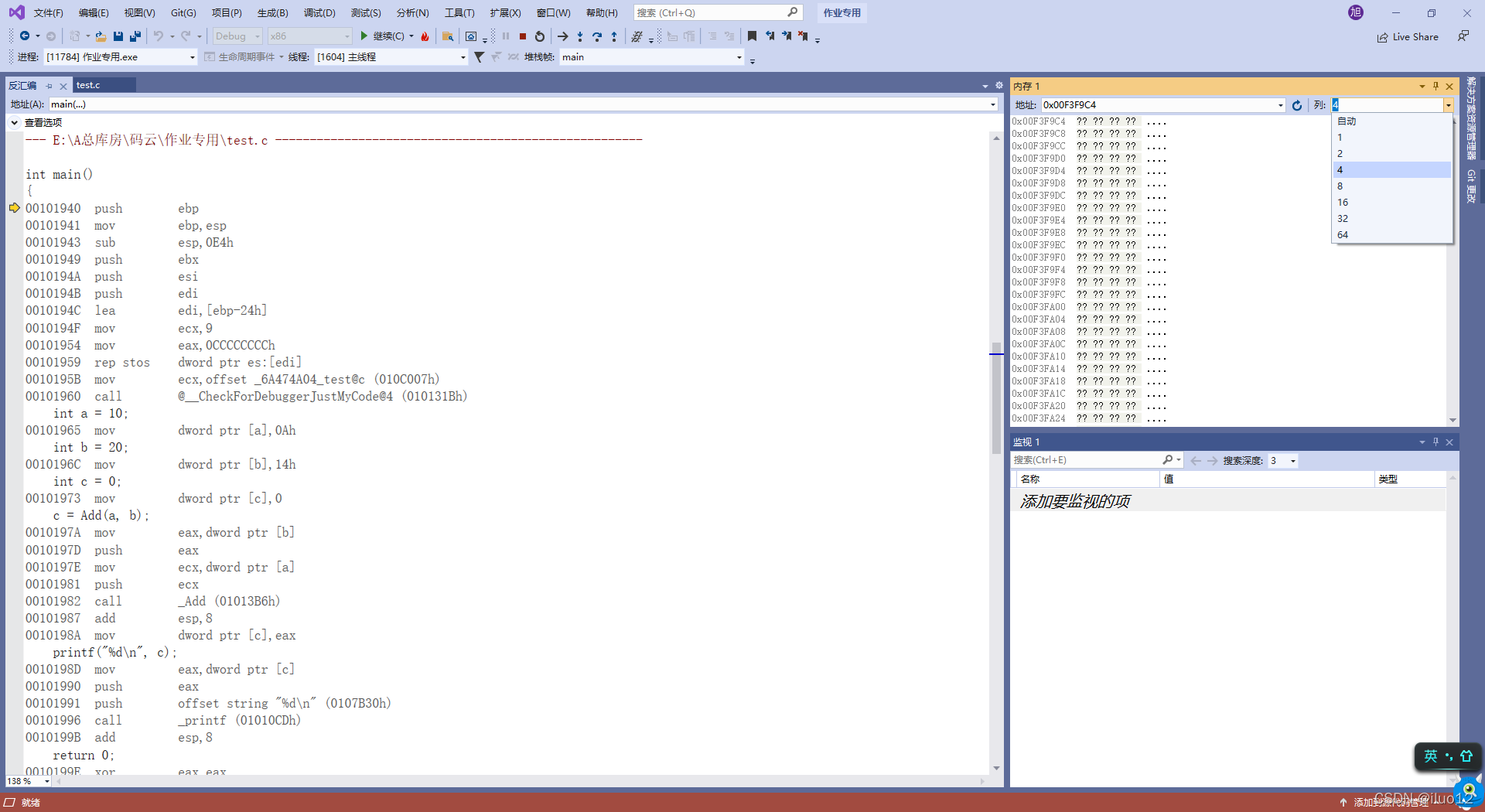Click the Break All pause icon
Image resolution: width=1485 pixels, height=812 pixels.
click(506, 36)
